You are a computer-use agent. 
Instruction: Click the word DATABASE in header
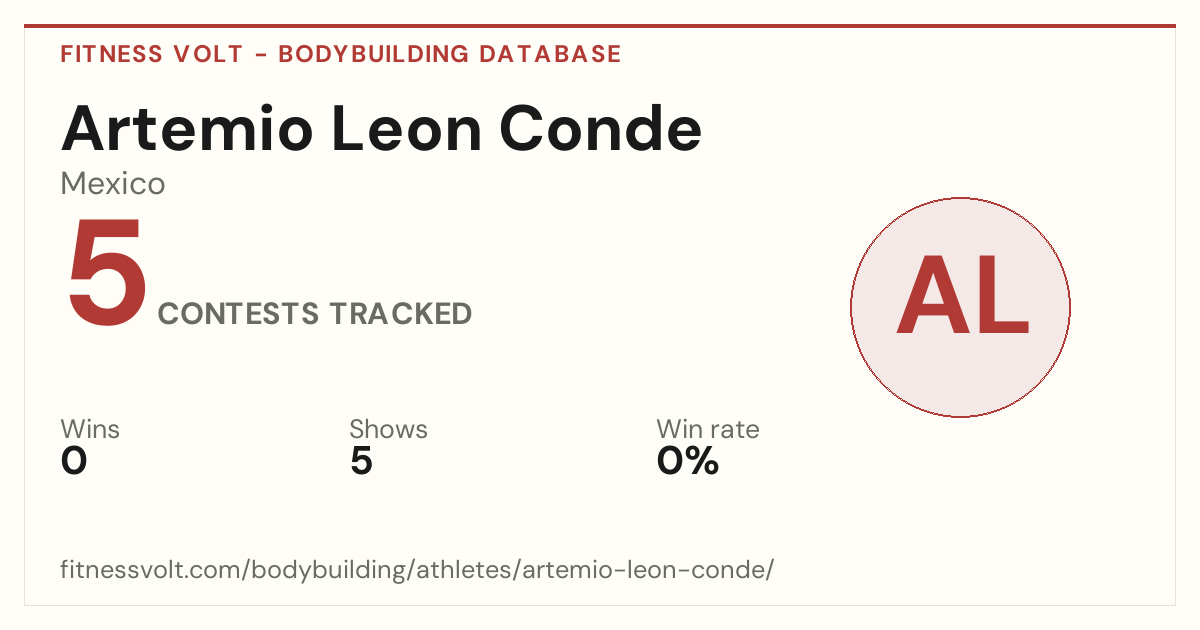550,54
